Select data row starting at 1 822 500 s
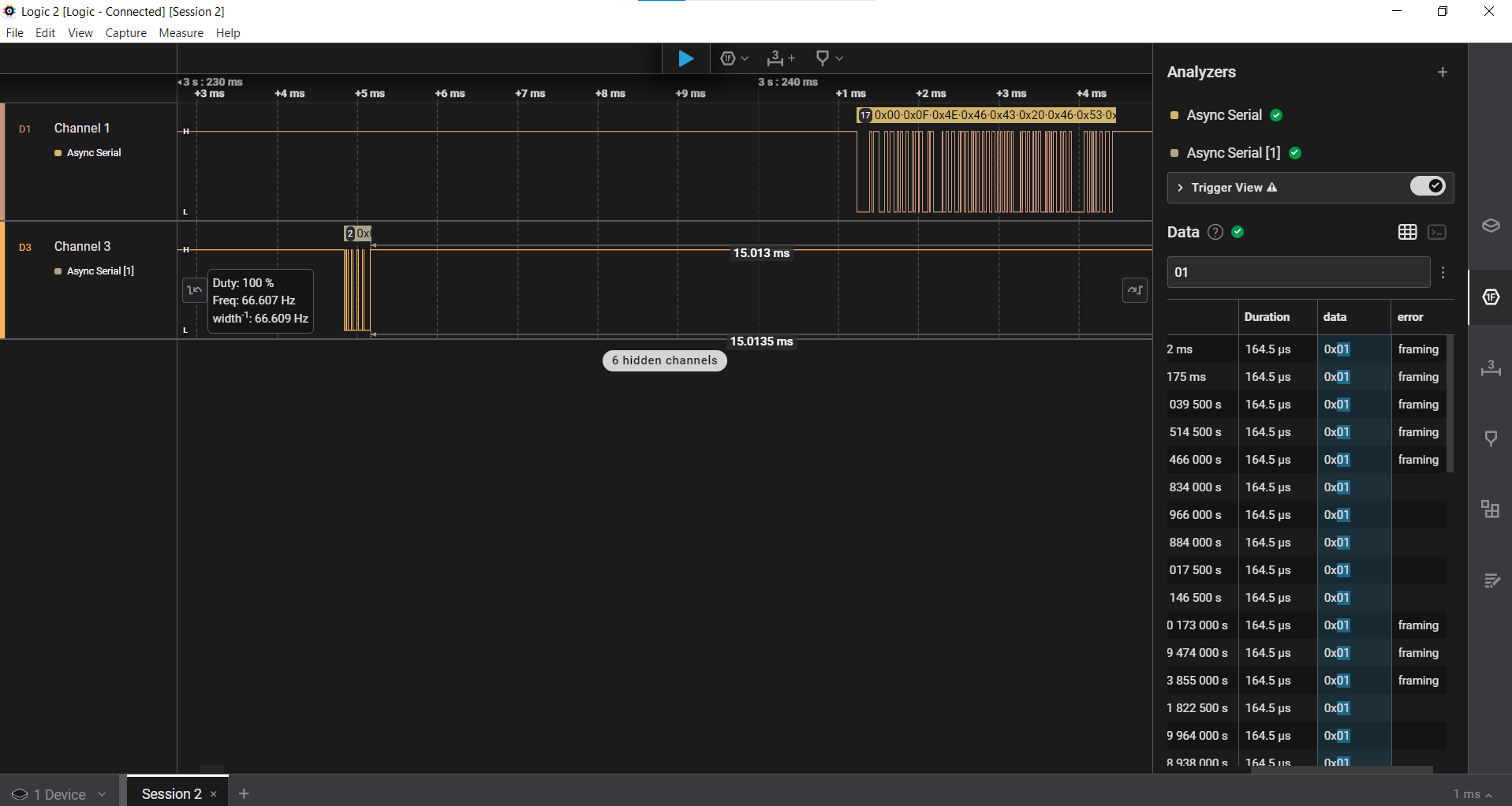Image resolution: width=1512 pixels, height=806 pixels. (x=1306, y=708)
